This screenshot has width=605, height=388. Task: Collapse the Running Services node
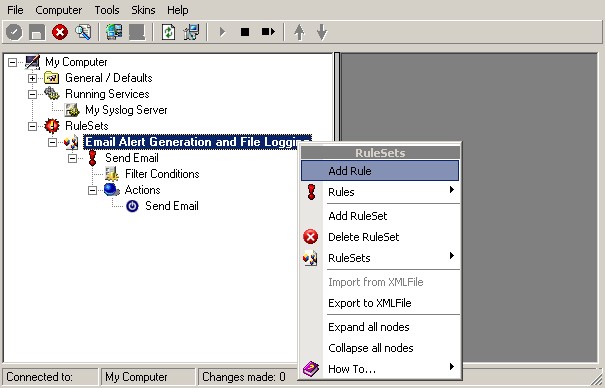(x=32, y=94)
